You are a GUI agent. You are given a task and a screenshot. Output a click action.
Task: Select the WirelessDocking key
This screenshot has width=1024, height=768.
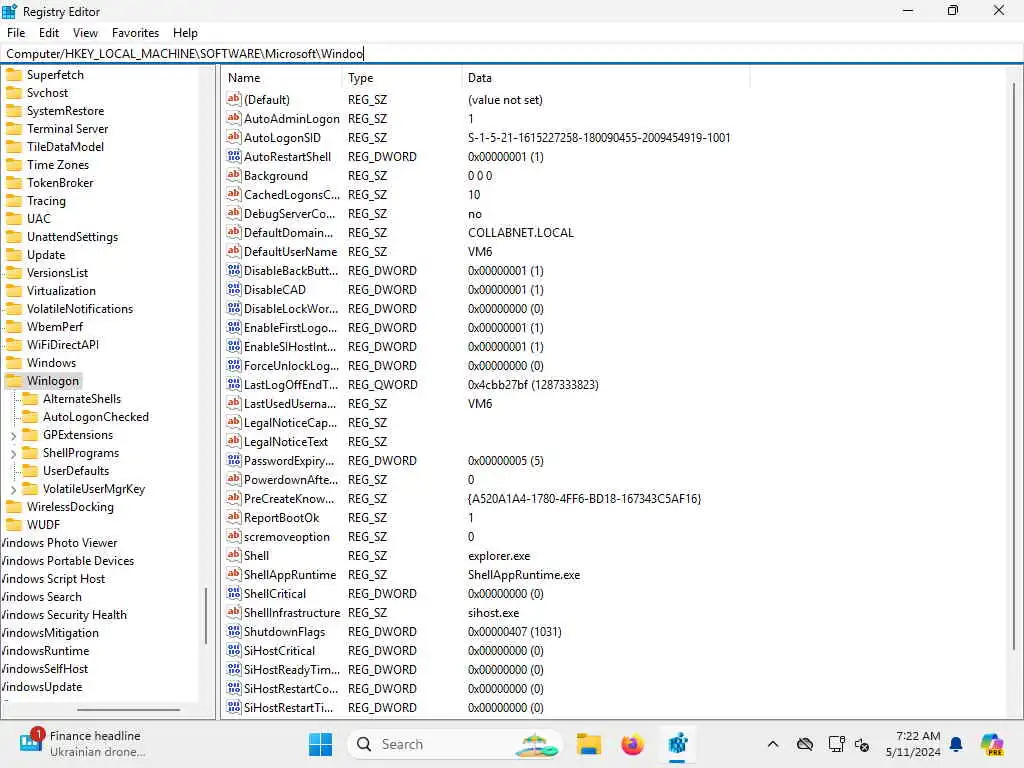(x=70, y=507)
